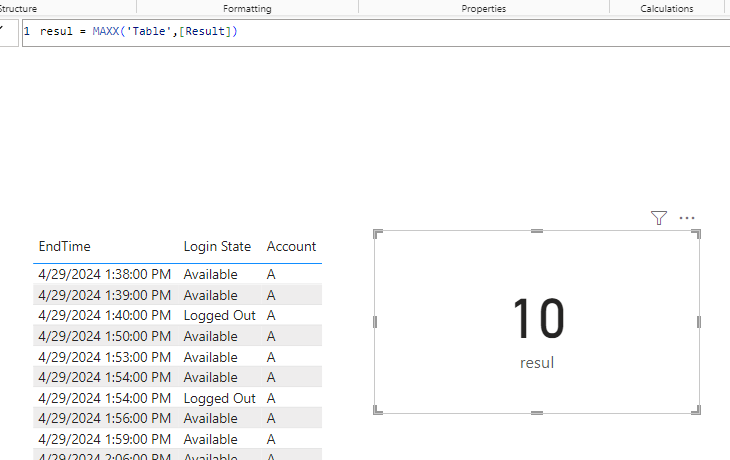
Task: Select the Properties ribbon group label
Action: tap(484, 8)
